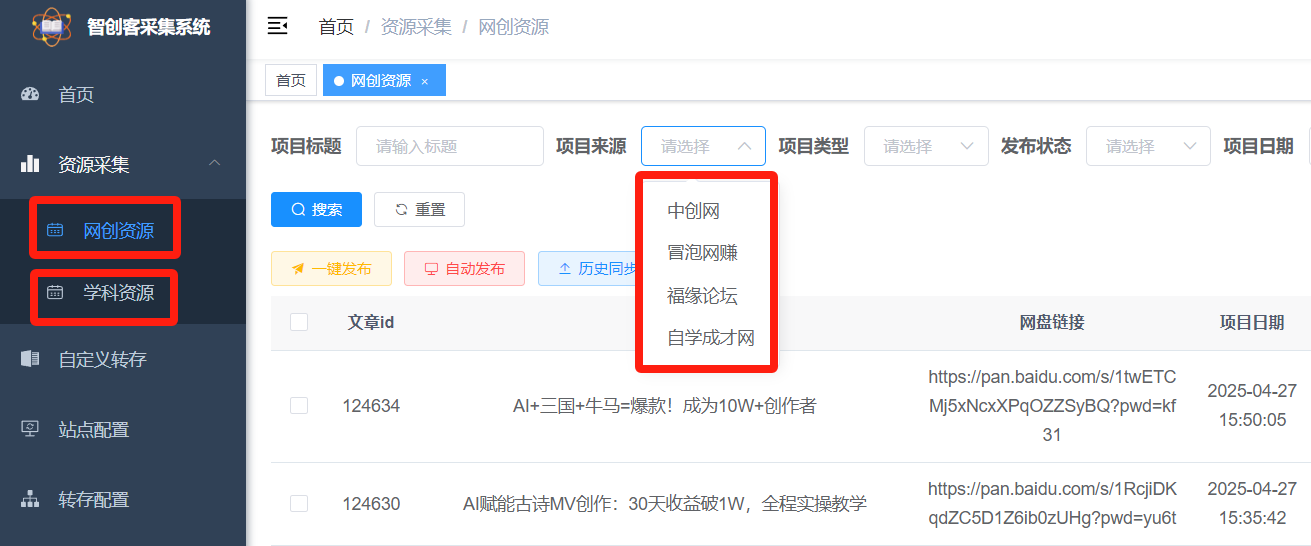Click the 转存配置 sitemap icon in sidebar
This screenshot has width=1311, height=546.
click(30, 499)
